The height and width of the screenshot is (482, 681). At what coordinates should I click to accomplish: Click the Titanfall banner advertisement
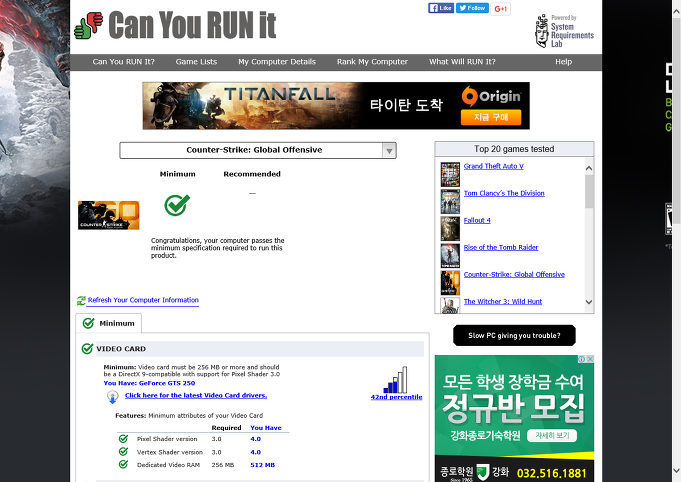click(336, 106)
